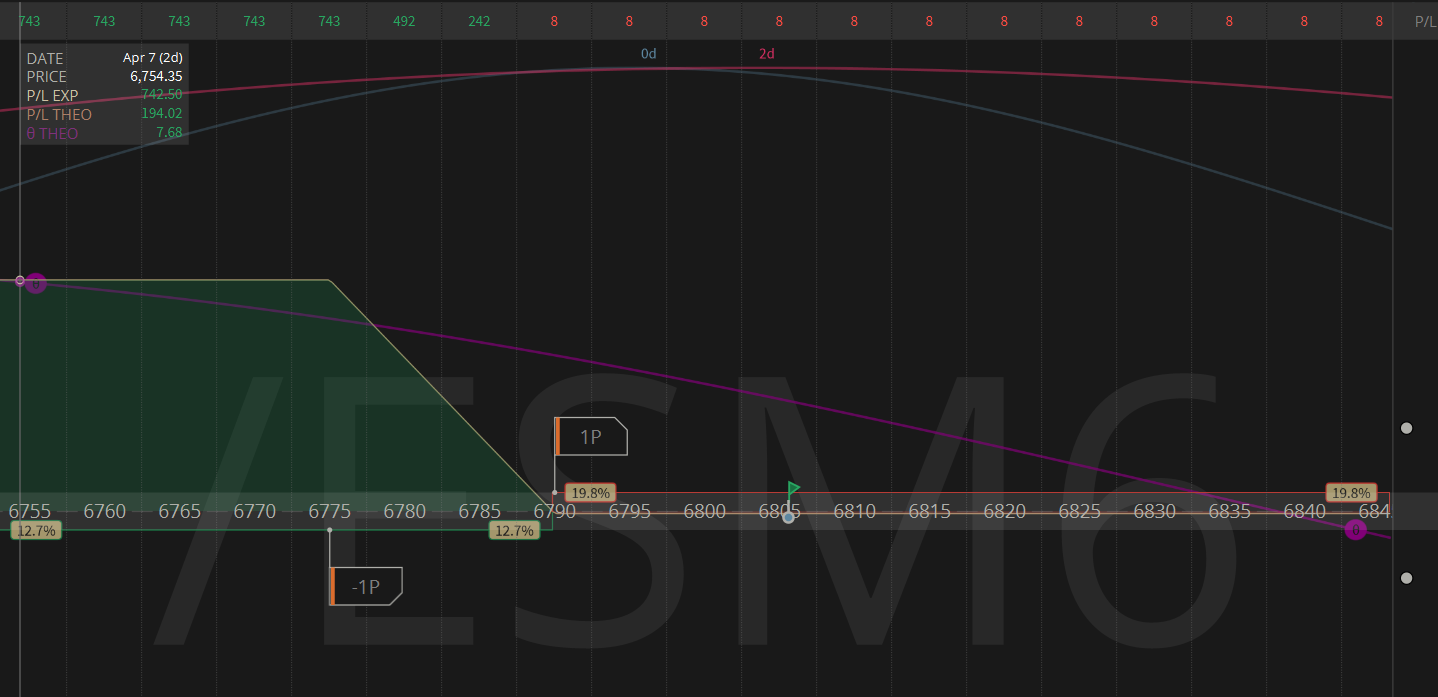This screenshot has height=697, width=1438.
Task: Click the 6820 price label on axis
Action: pos(1004,512)
